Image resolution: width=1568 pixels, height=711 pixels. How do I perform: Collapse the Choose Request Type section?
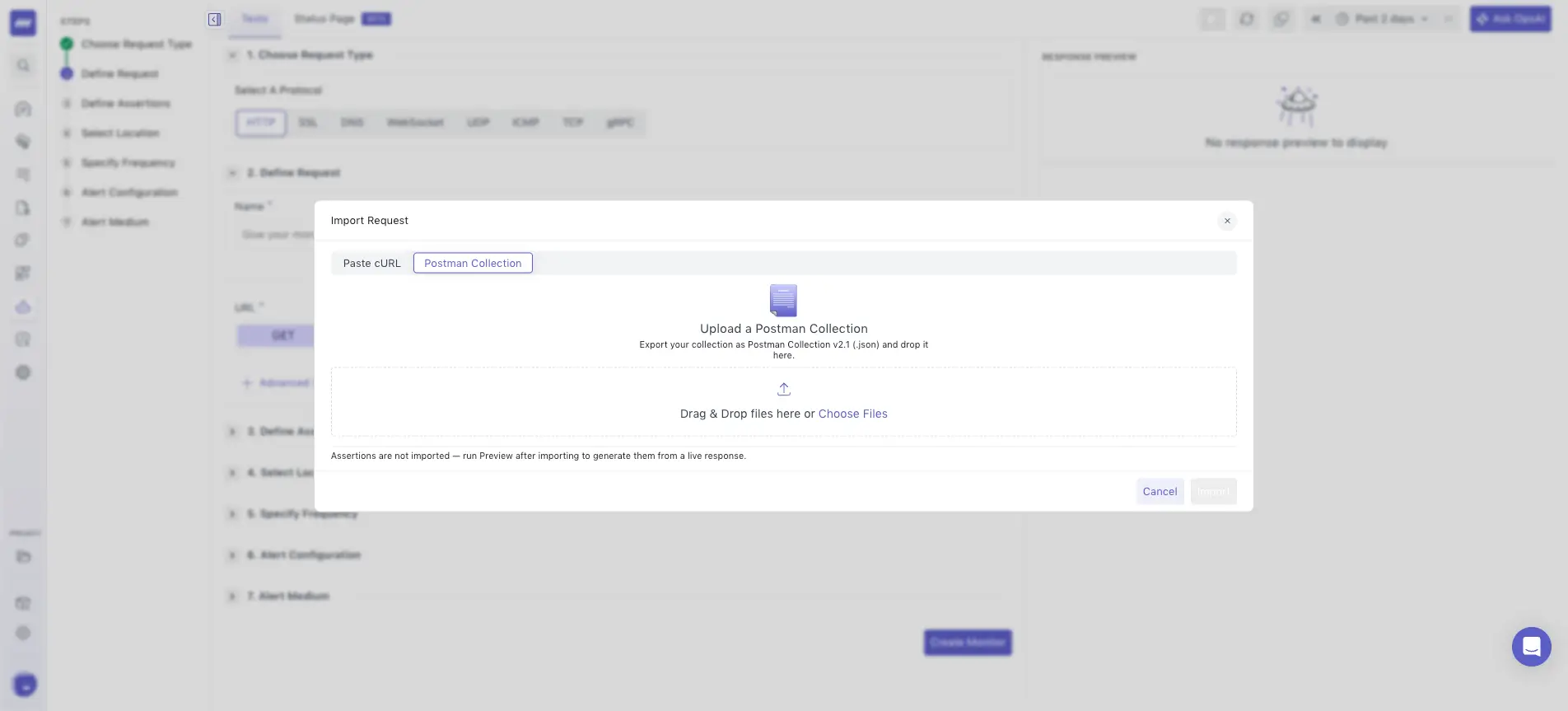tap(232, 55)
